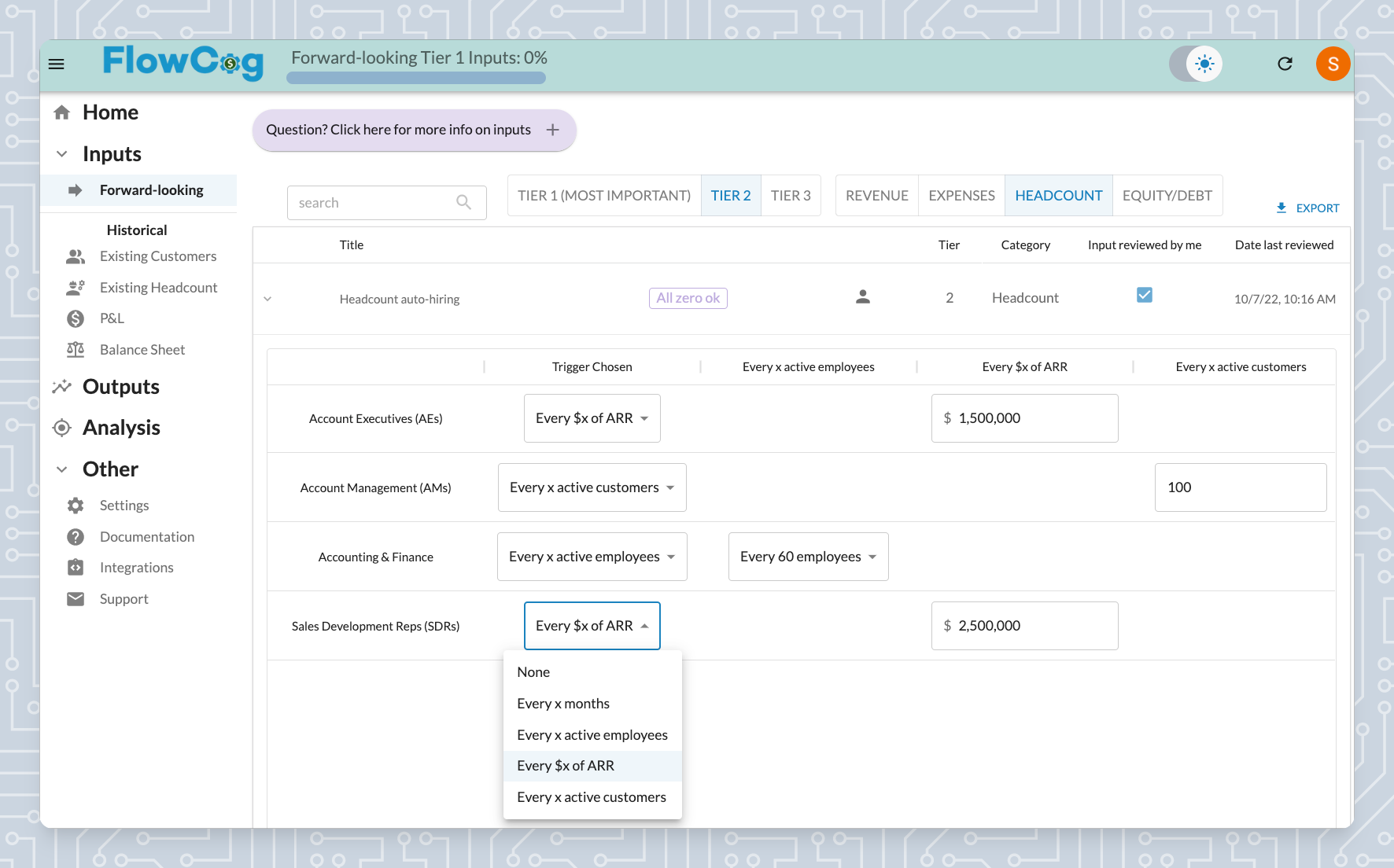Click the Balance Sheet scales icon
The height and width of the screenshot is (868, 1394).
click(x=76, y=350)
